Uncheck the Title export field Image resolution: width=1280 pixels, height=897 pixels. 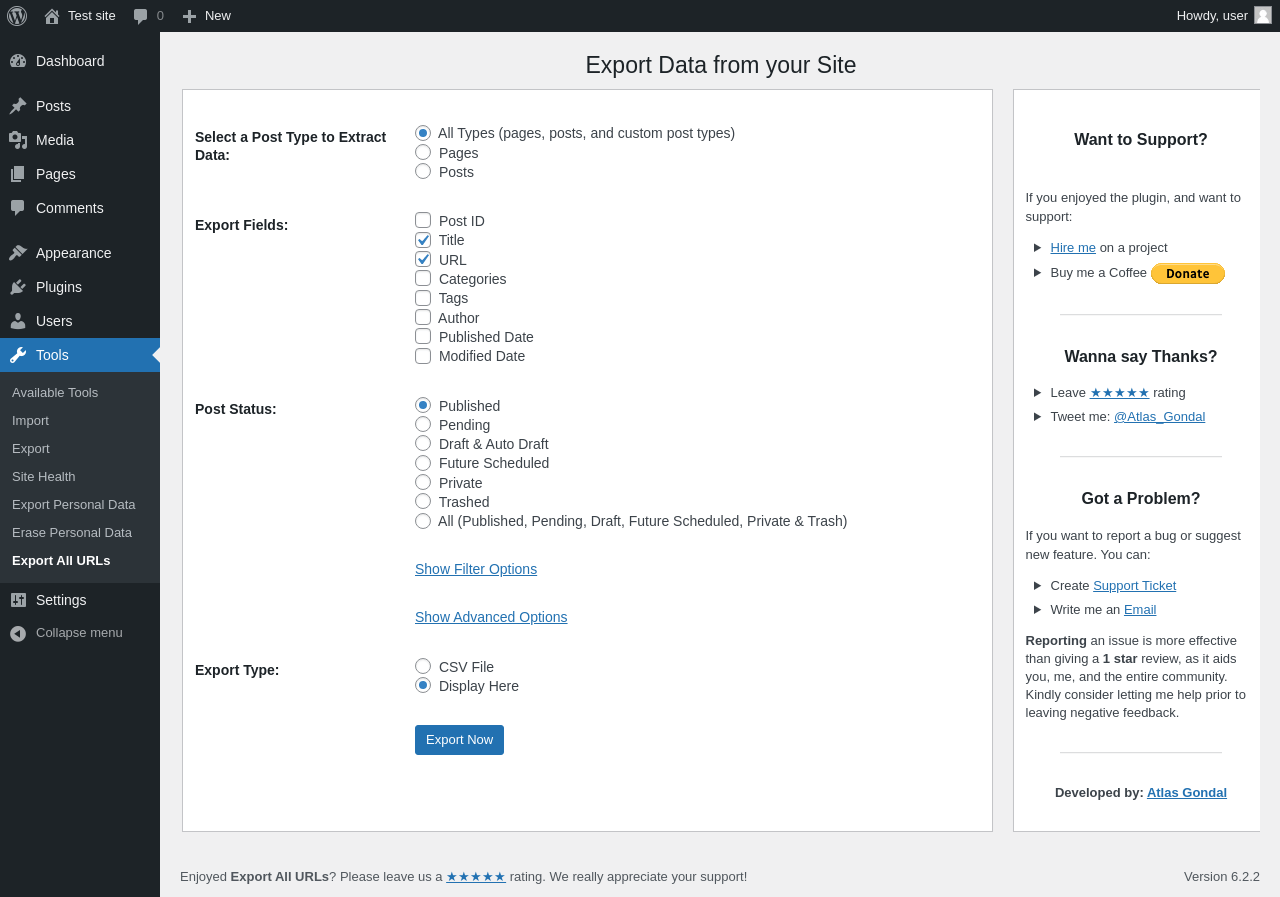423,240
